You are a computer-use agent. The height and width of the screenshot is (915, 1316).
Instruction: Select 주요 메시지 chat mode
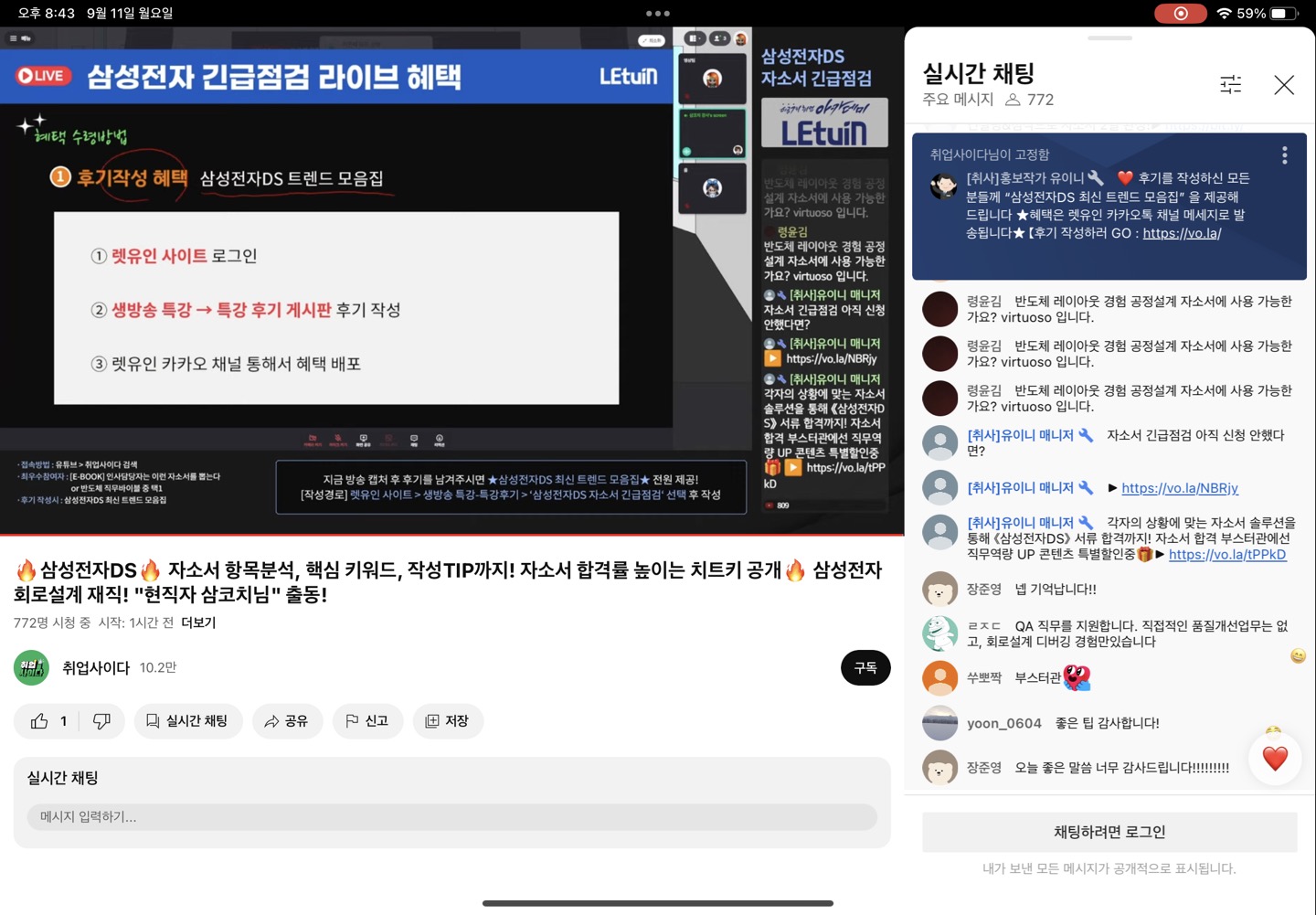(x=958, y=99)
